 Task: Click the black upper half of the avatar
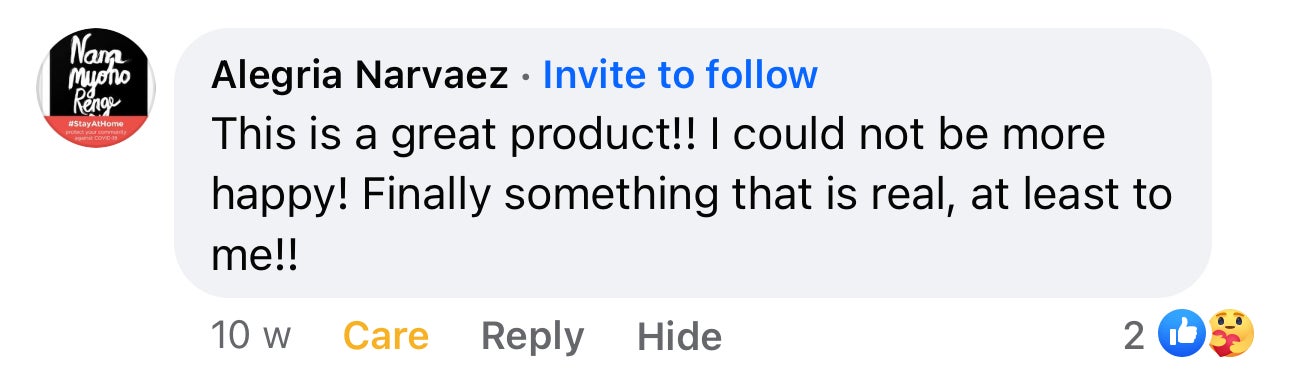pos(95,72)
